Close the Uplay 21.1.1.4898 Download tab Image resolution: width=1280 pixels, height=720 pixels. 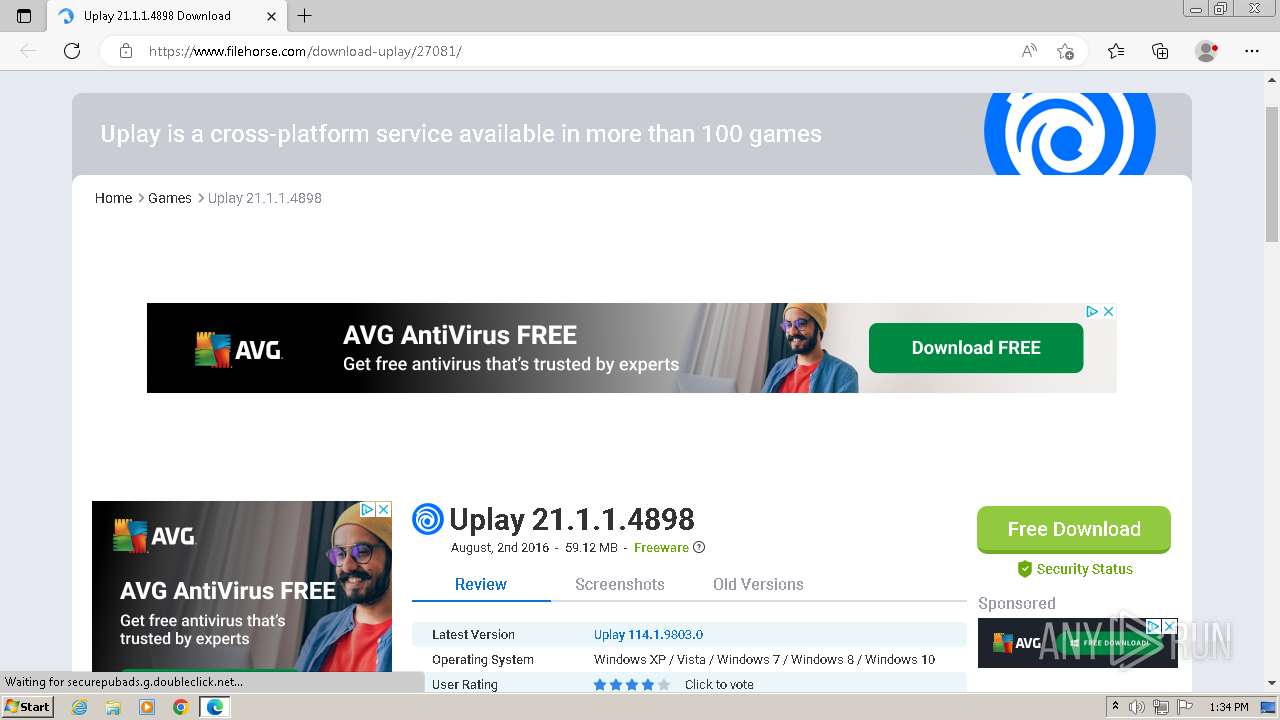(271, 16)
